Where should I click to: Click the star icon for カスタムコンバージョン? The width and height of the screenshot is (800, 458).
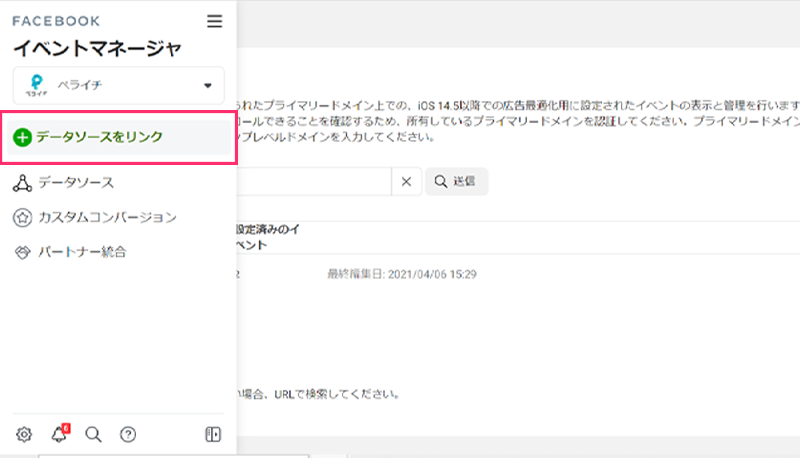(22, 217)
